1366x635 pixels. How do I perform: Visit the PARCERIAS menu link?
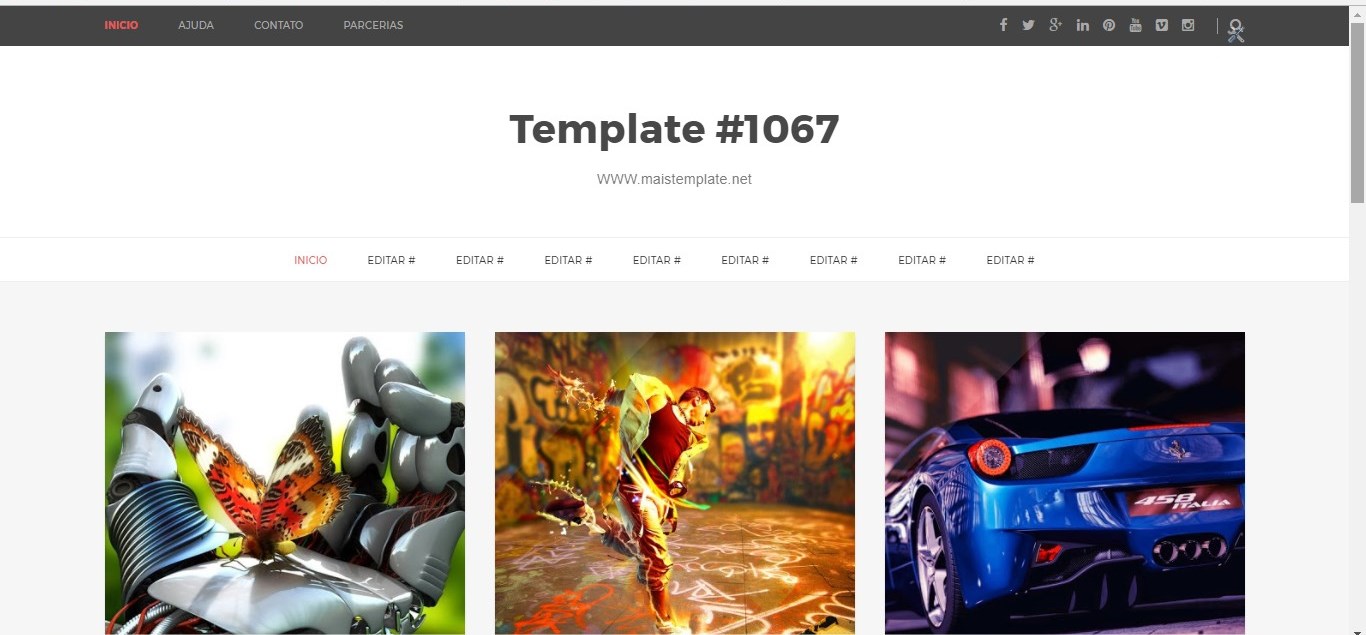point(373,25)
